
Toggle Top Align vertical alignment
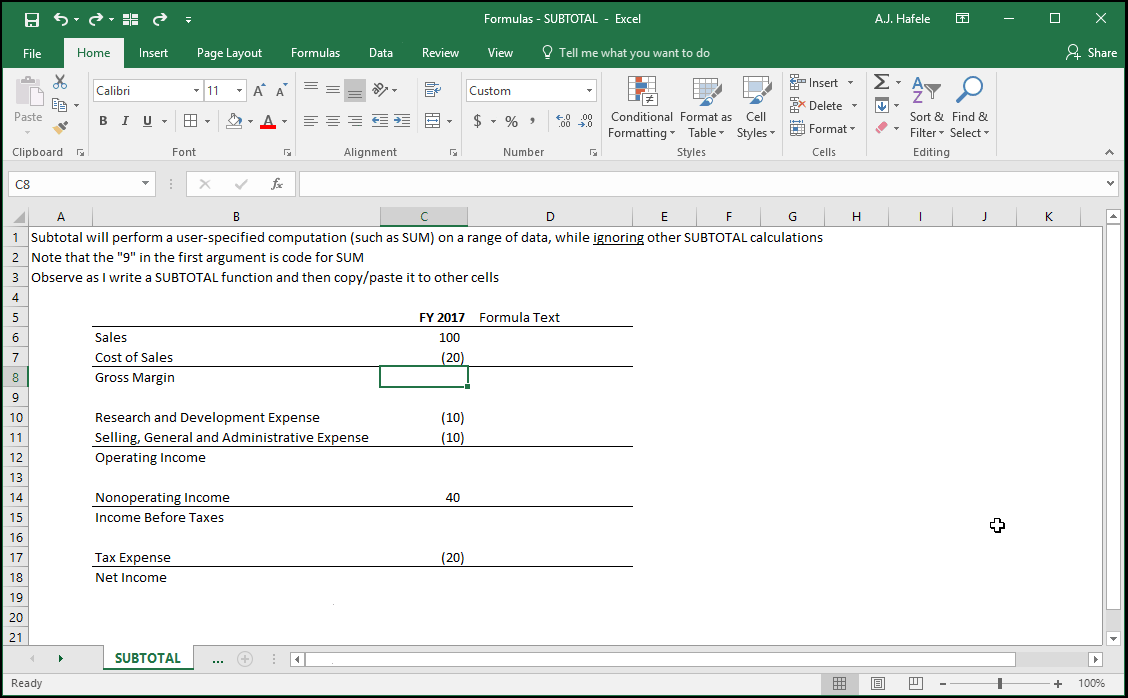[x=311, y=90]
